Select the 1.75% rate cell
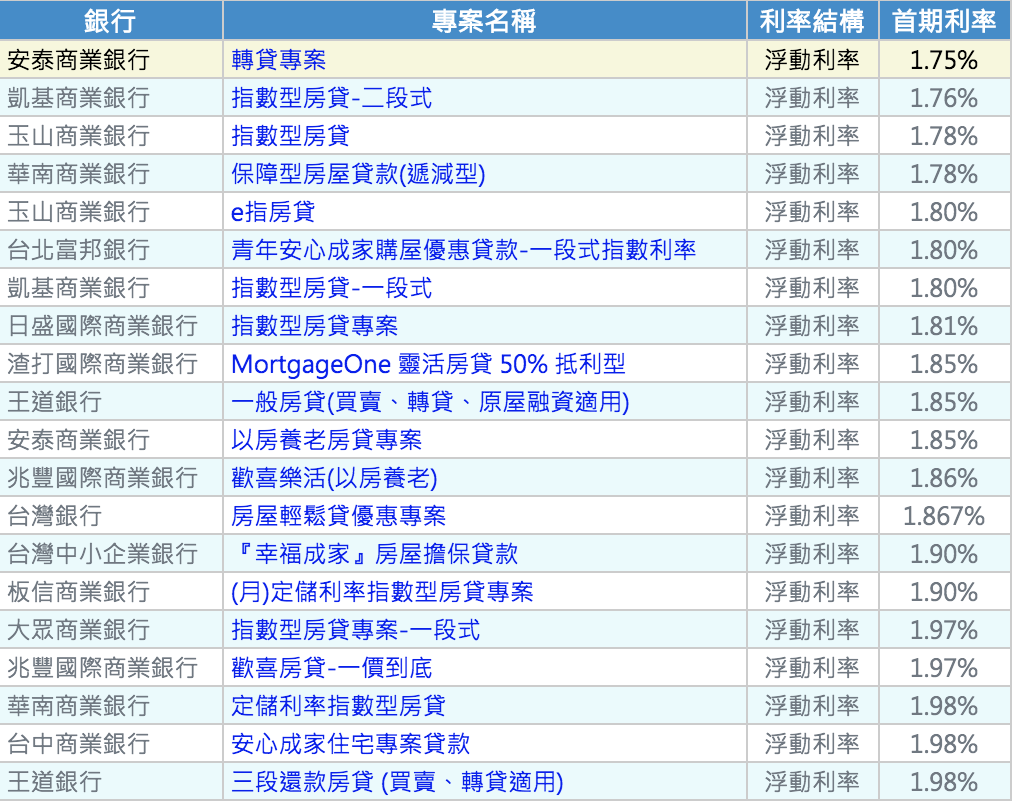Image resolution: width=1012 pixels, height=802 pixels. pos(944,60)
